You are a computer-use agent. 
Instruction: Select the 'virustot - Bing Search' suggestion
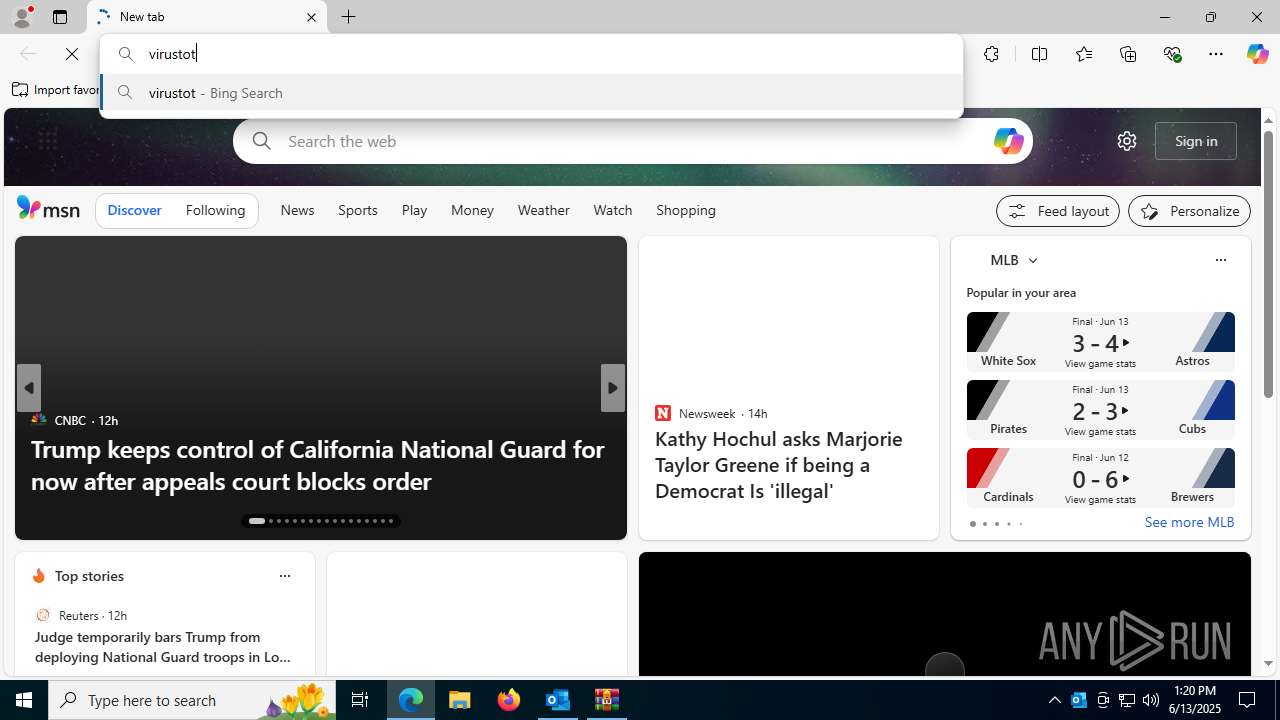tap(531, 93)
